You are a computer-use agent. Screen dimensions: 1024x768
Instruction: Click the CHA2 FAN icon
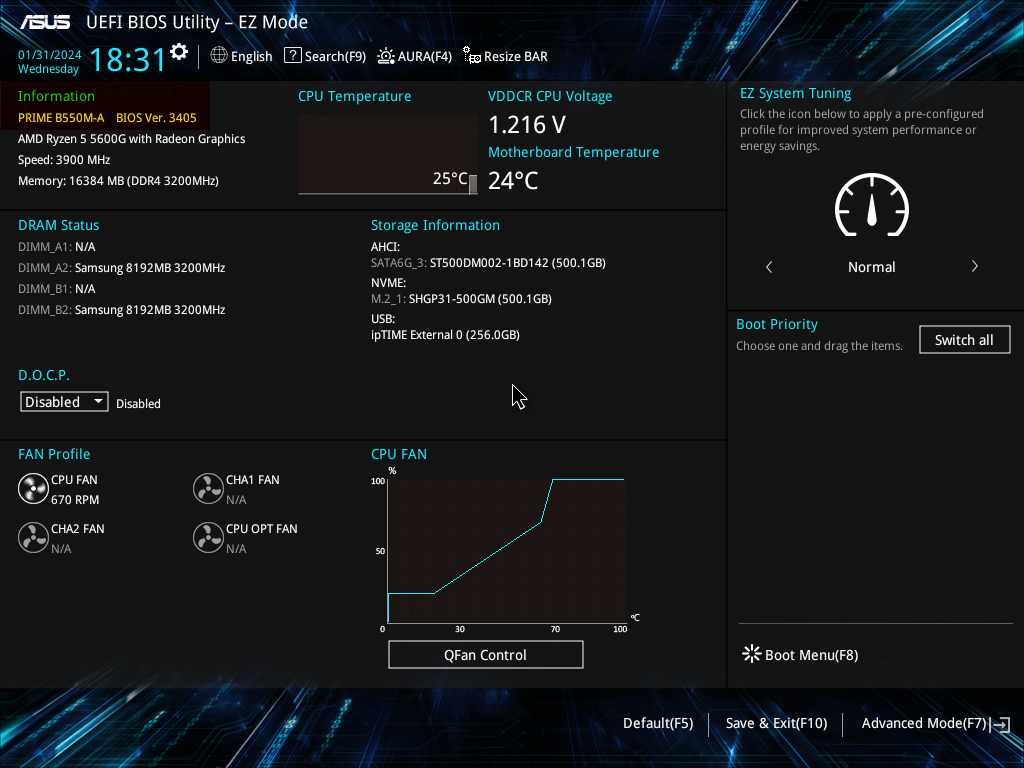tap(33, 537)
